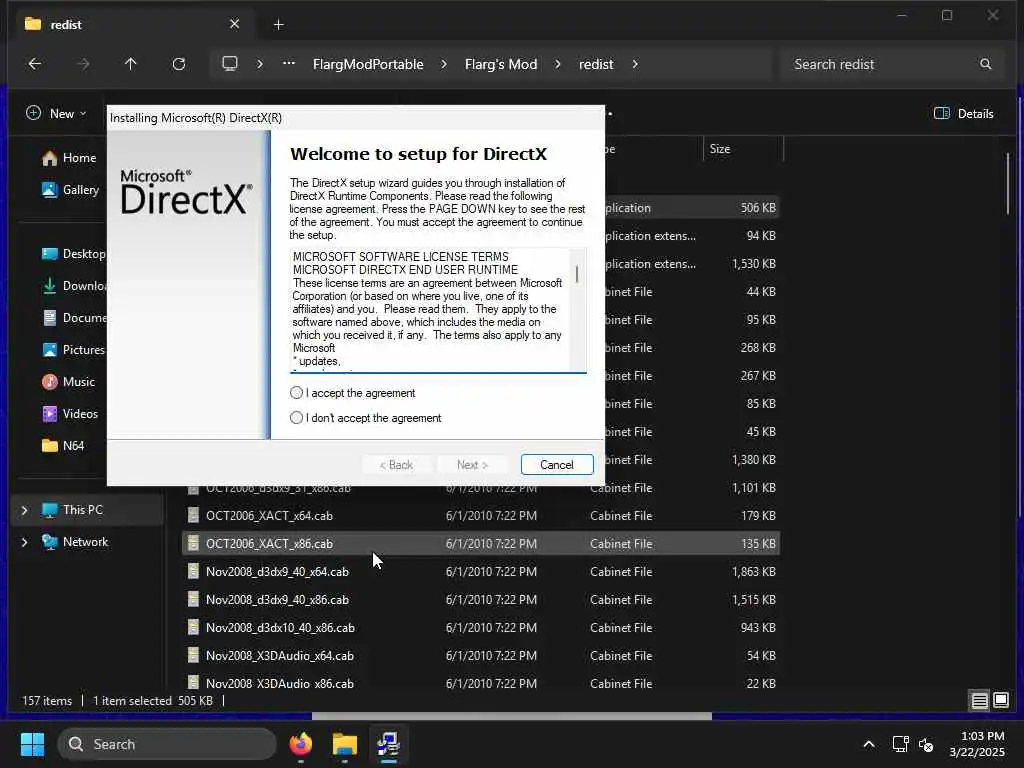Click the Nov2008_X3DAudio_x86.cab file icon
Image resolution: width=1024 pixels, height=768 pixels.
pos(193,682)
